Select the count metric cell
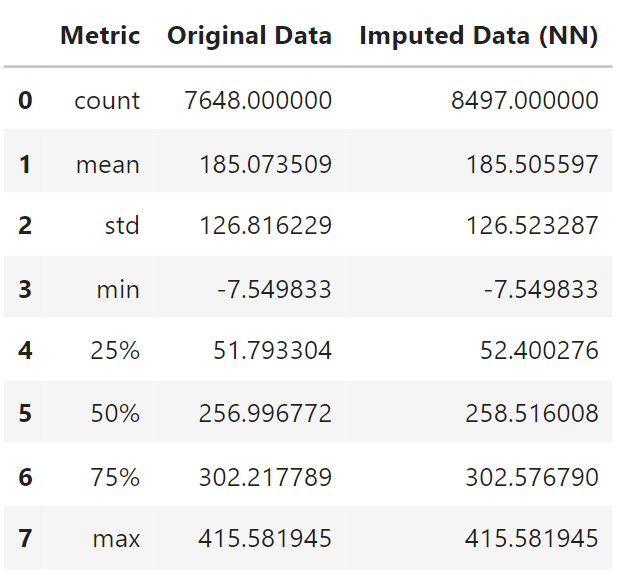 coord(107,100)
